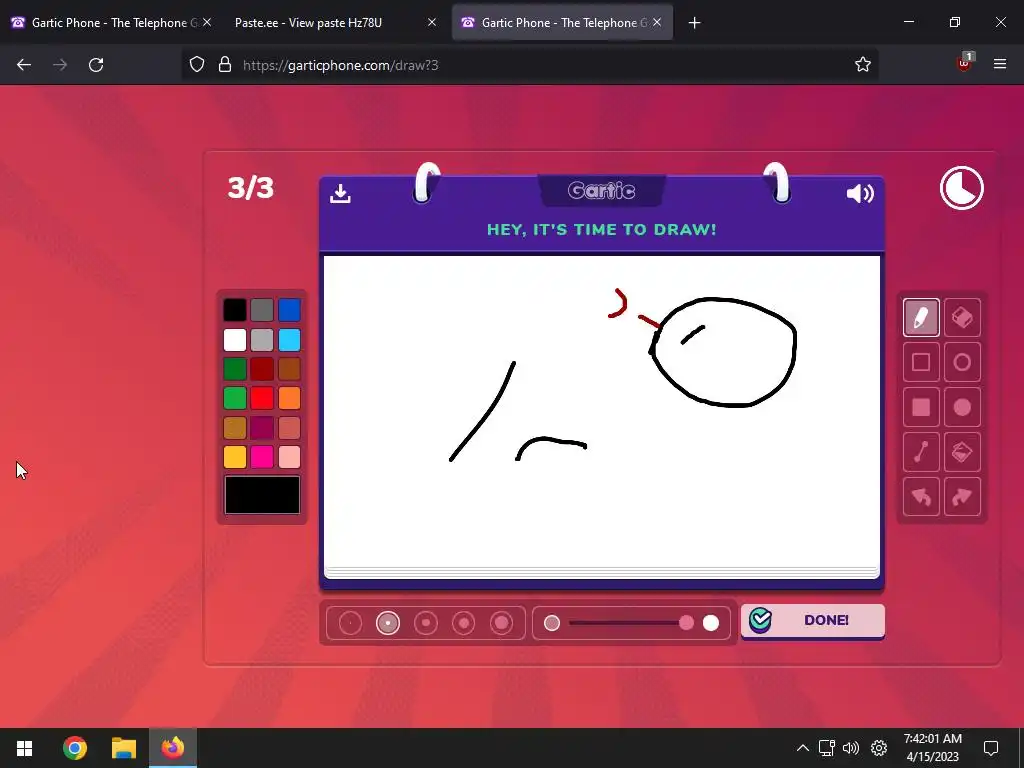Reload the current page
Viewport: 1024px width, 768px height.
click(x=96, y=65)
